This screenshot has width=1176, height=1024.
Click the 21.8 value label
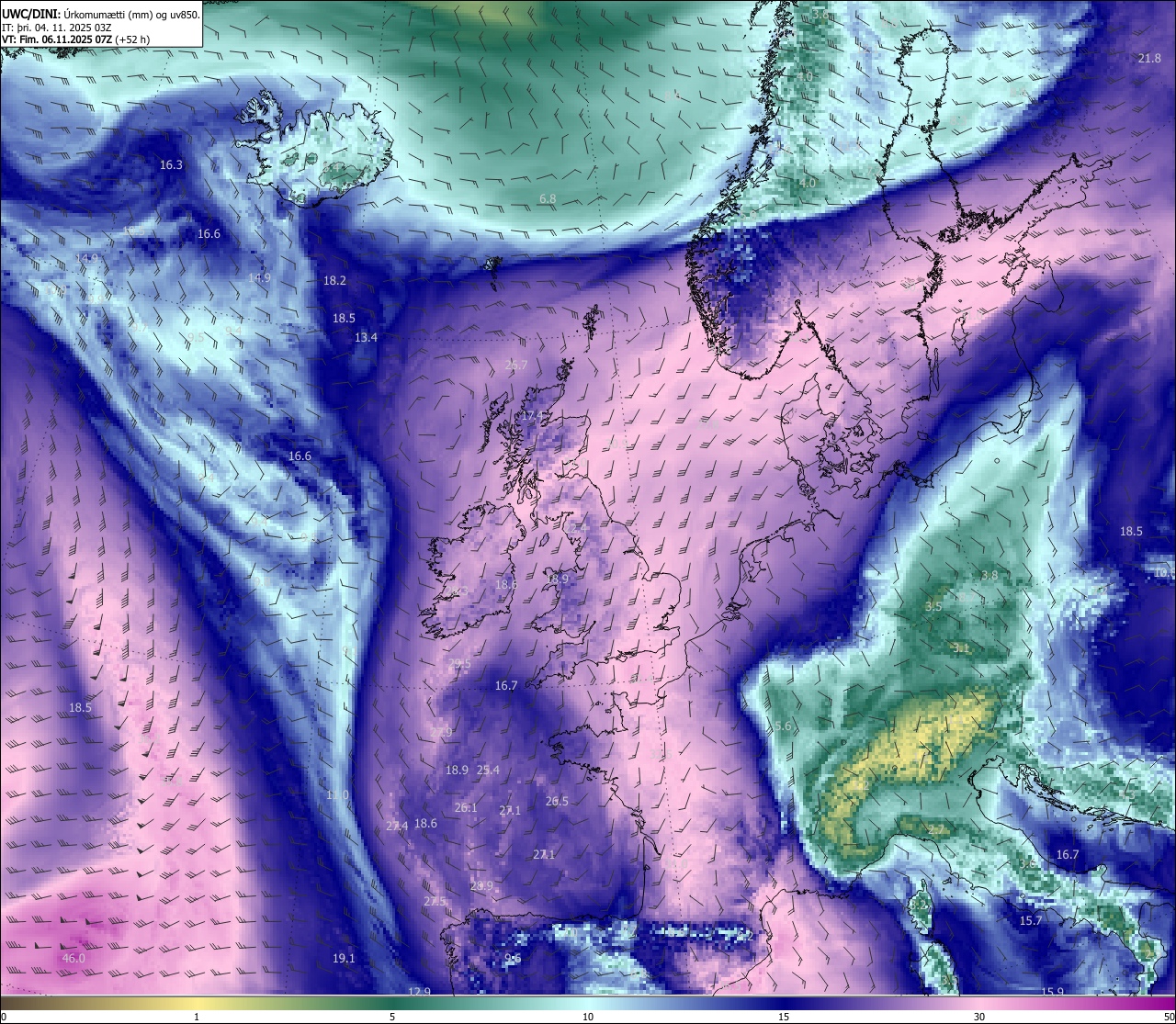[x=1149, y=59]
